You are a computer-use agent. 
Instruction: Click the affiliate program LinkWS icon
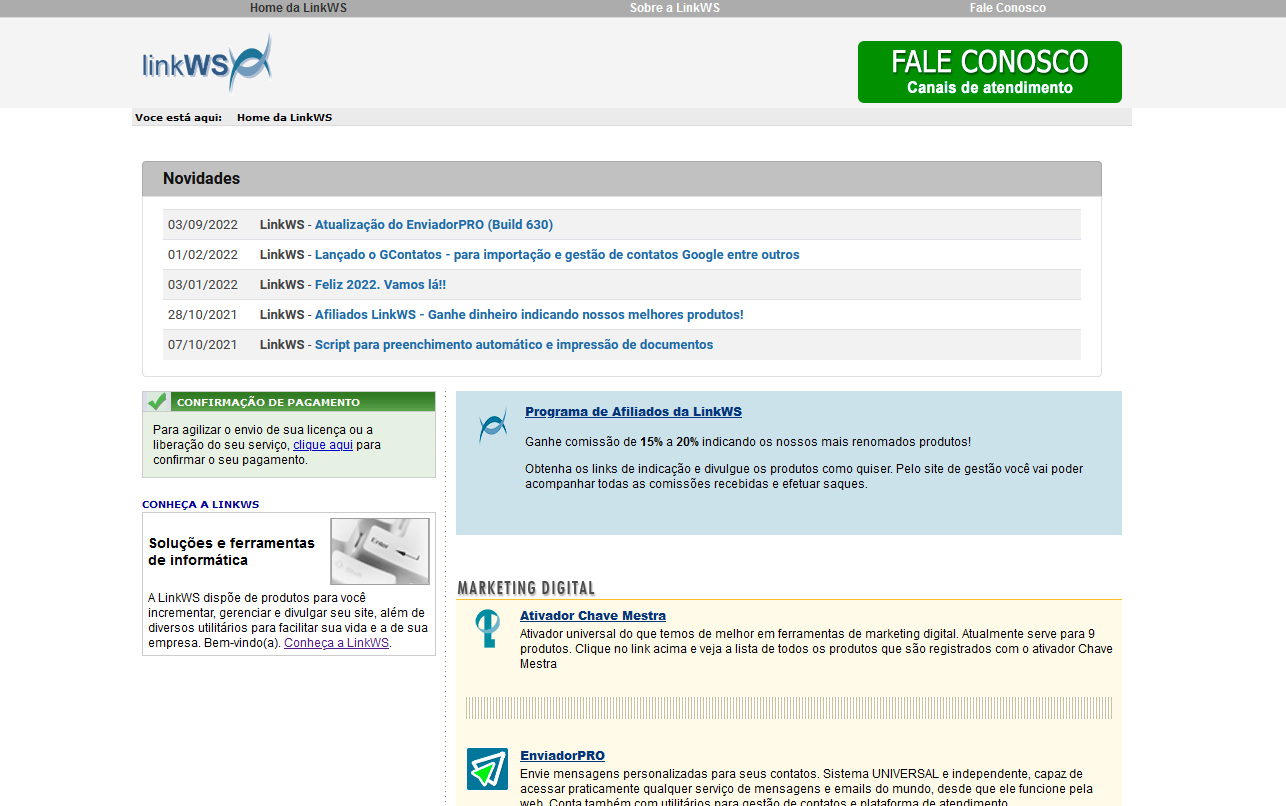492,426
